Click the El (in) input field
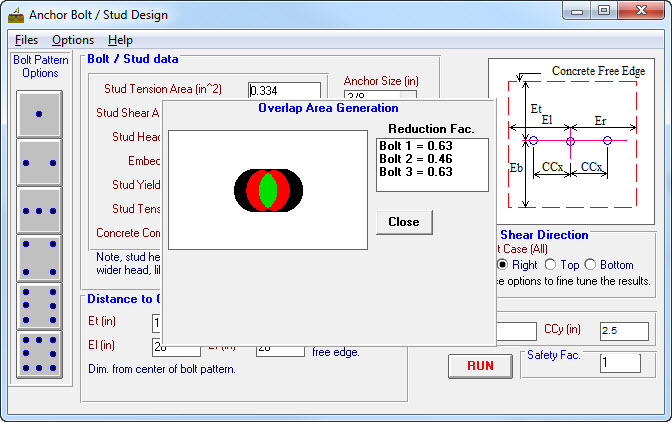672x422 pixels. pyautogui.click(x=176, y=347)
